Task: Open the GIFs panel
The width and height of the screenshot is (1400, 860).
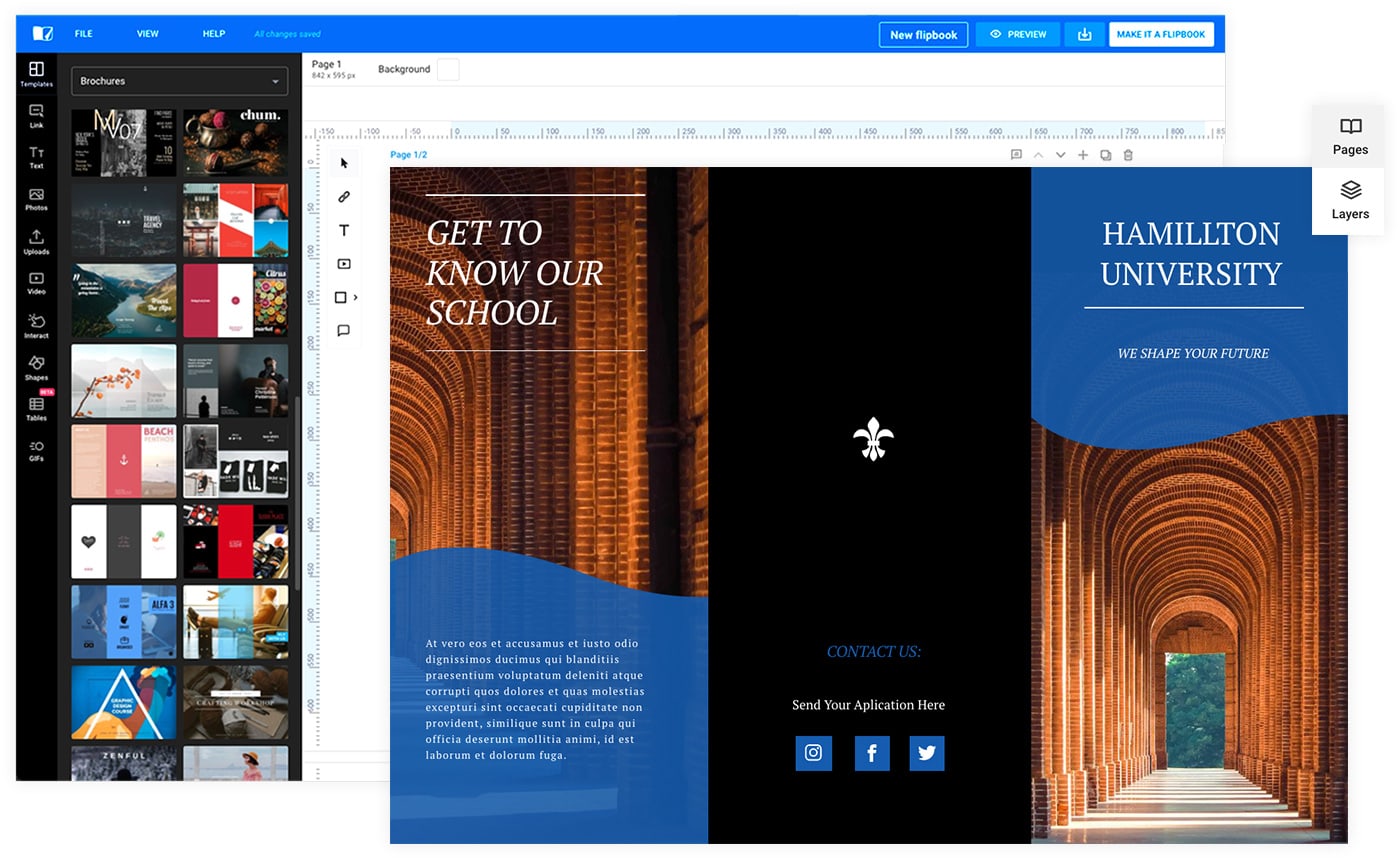Action: tap(36, 451)
